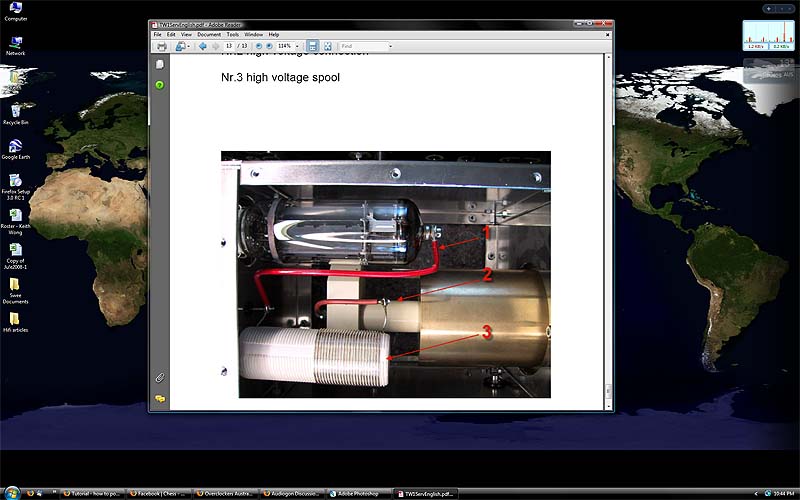
Task: Click the Find search box
Action: pyautogui.click(x=363, y=46)
